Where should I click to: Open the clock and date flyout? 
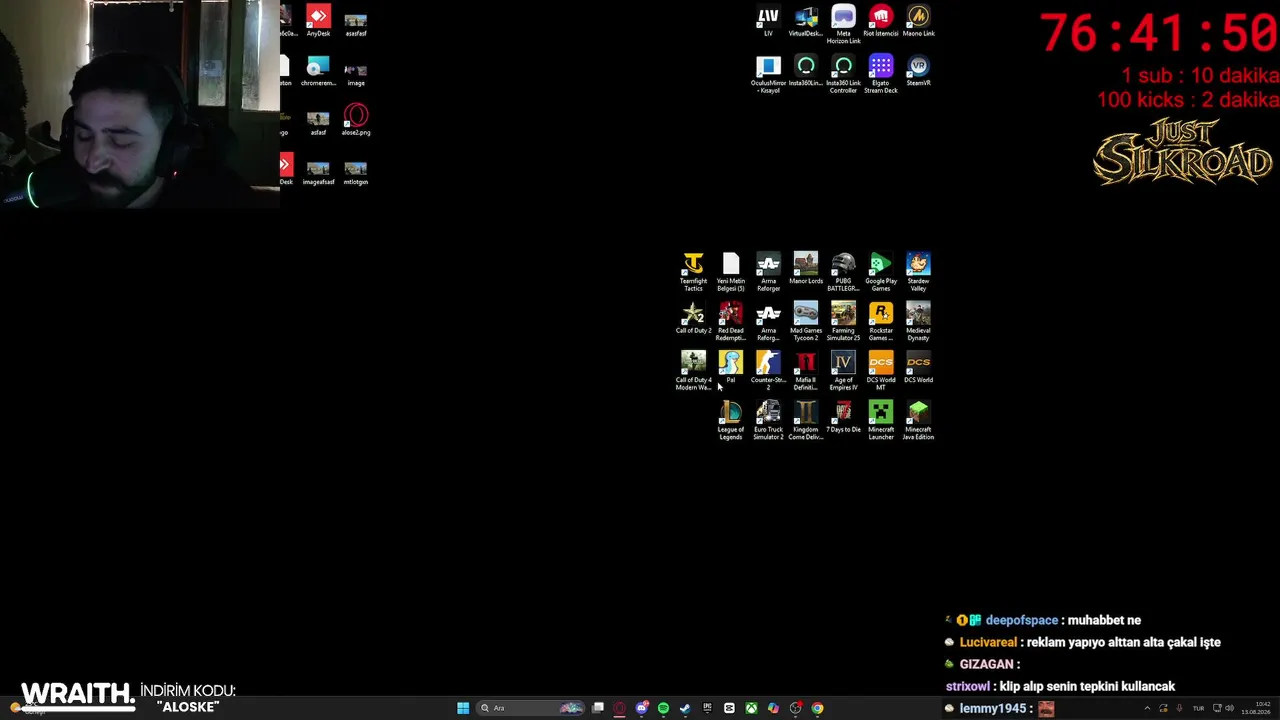click(x=1255, y=708)
